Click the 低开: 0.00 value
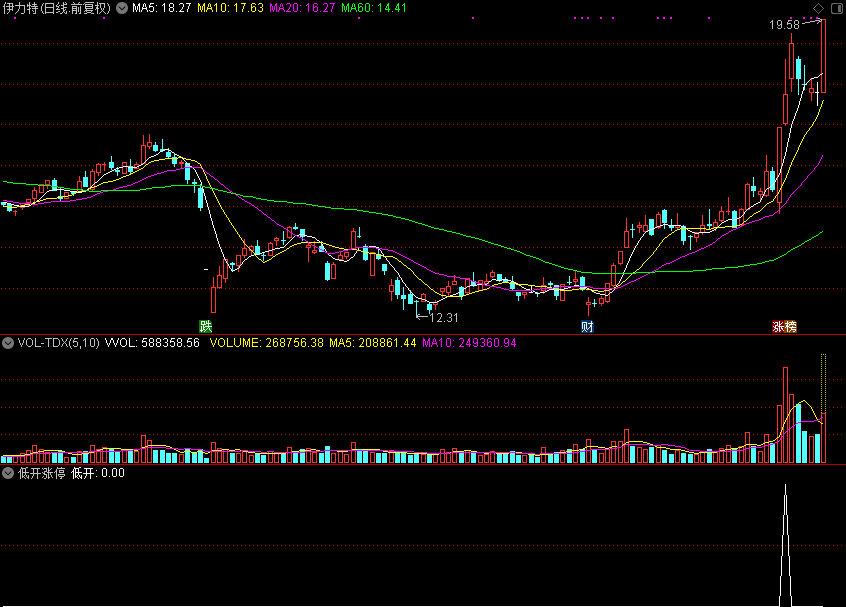The height and width of the screenshot is (607, 846). (x=98, y=473)
